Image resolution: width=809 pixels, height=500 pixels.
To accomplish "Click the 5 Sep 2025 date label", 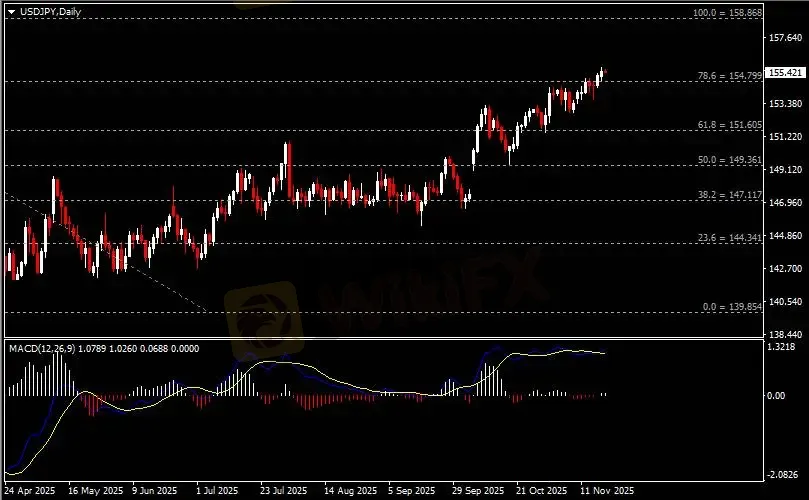I will click(x=412, y=490).
